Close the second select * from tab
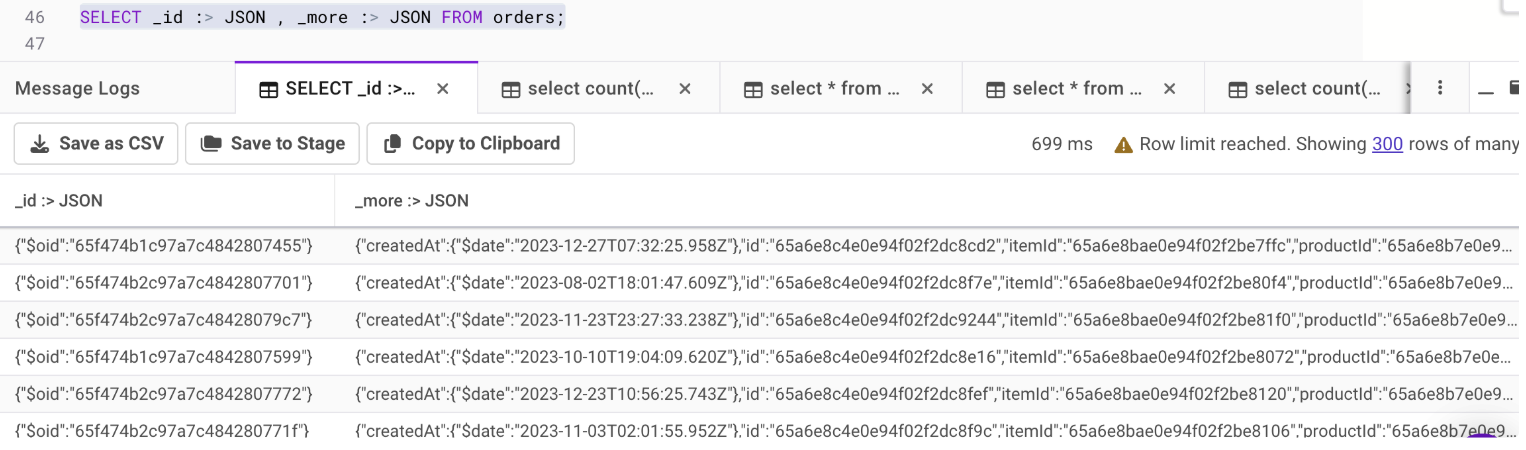This screenshot has width=1526, height=450. pyautogui.click(x=1169, y=89)
